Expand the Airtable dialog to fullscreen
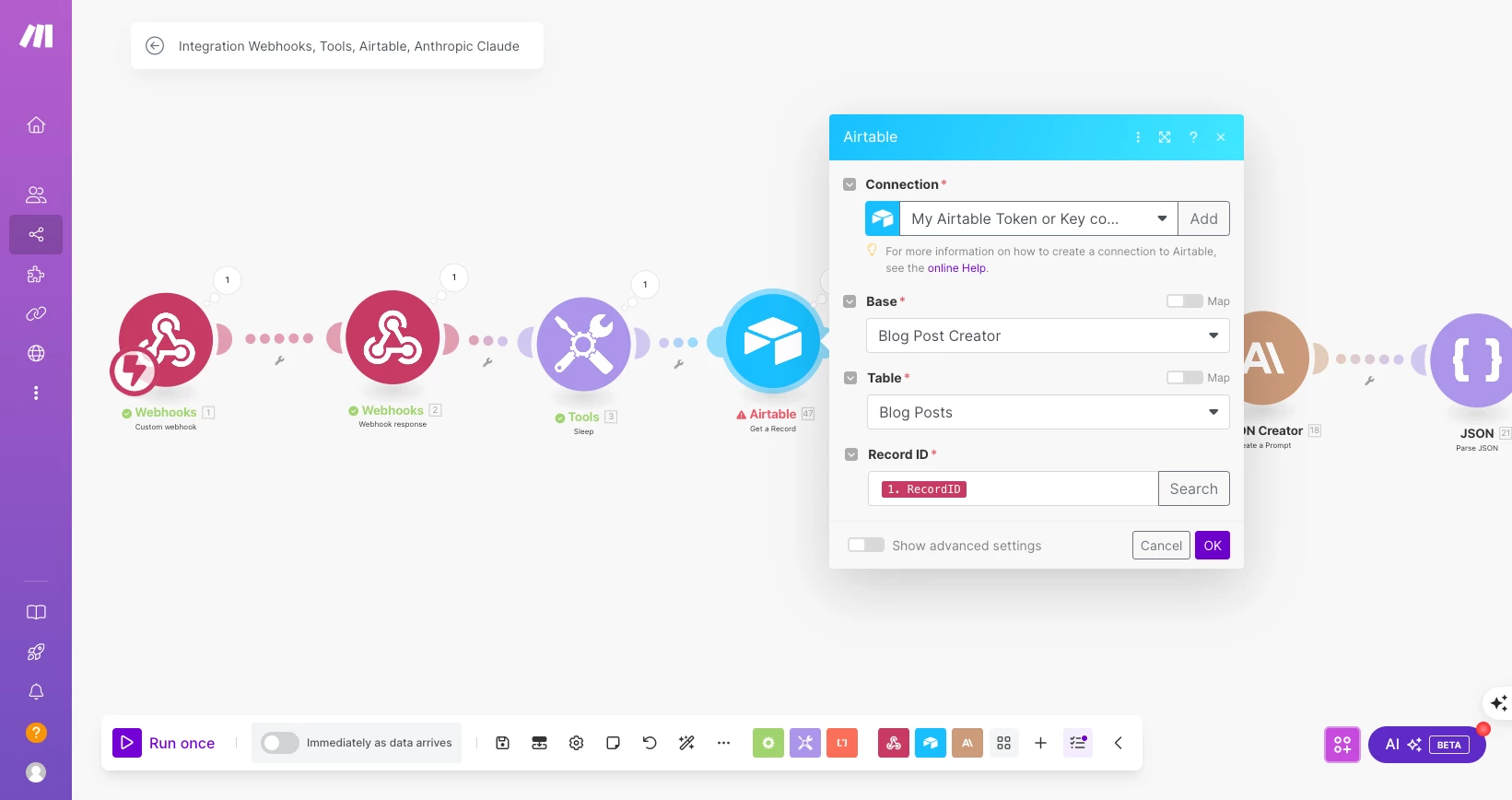The width and height of the screenshot is (1512, 800). [1165, 137]
